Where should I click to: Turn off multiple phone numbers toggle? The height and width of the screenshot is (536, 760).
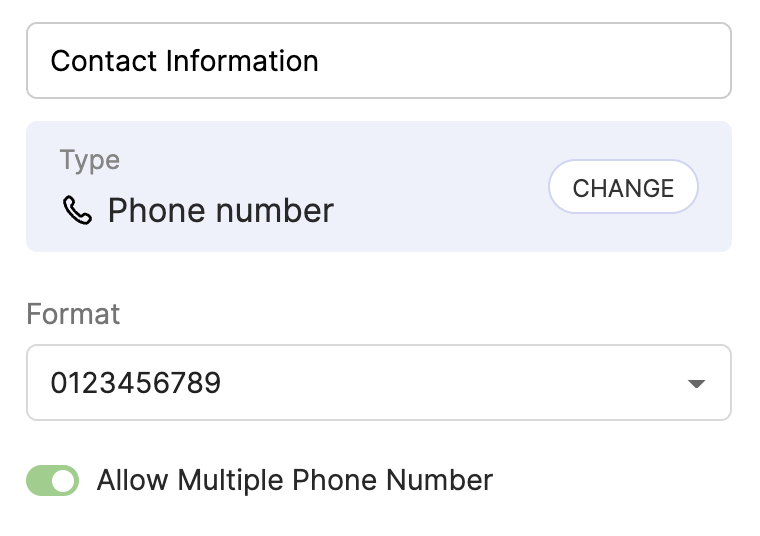52,481
